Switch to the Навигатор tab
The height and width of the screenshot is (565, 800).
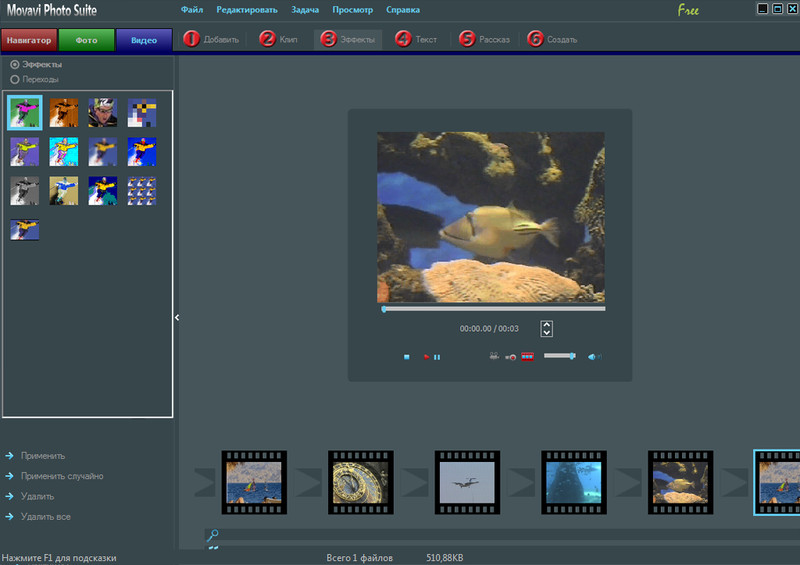click(x=29, y=40)
